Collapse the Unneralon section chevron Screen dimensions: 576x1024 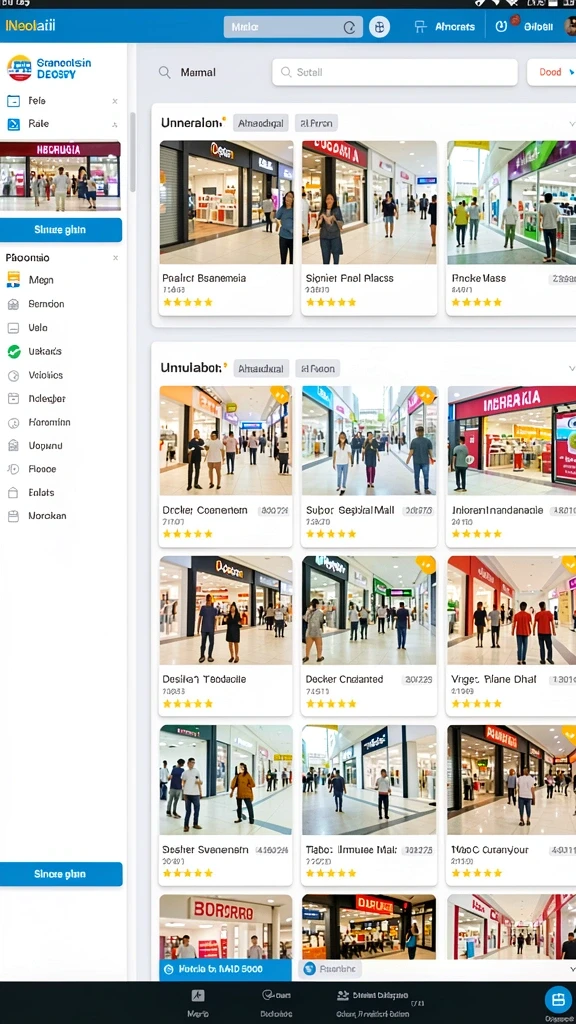pos(571,123)
